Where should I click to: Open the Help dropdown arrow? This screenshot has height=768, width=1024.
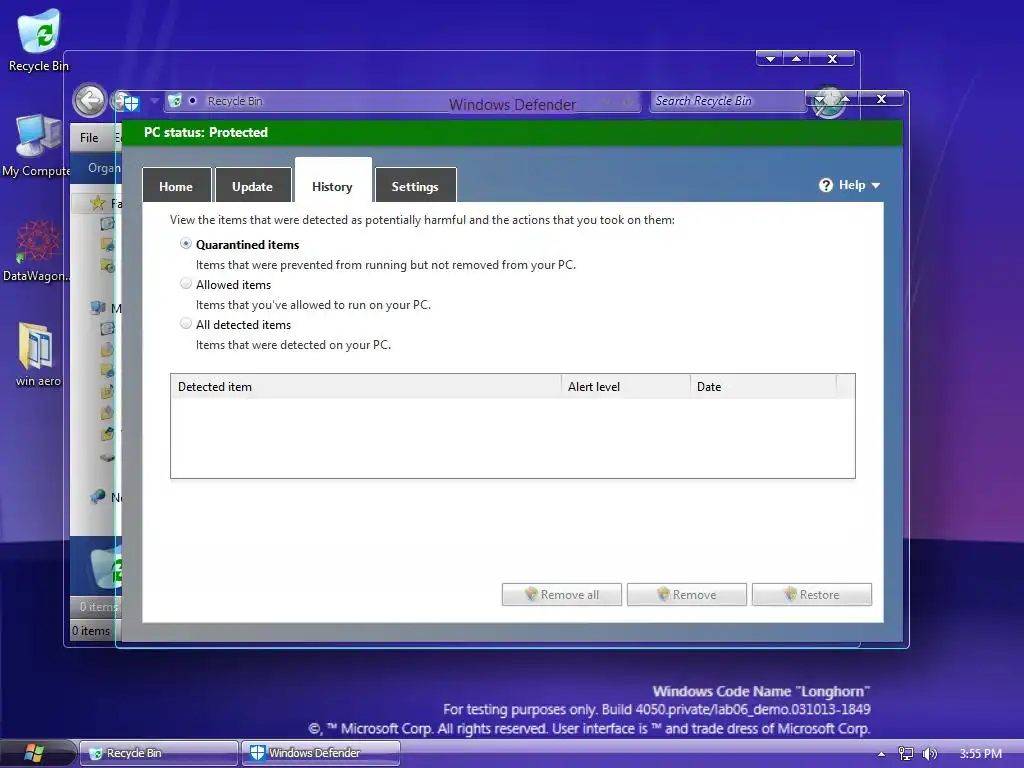[x=876, y=185]
